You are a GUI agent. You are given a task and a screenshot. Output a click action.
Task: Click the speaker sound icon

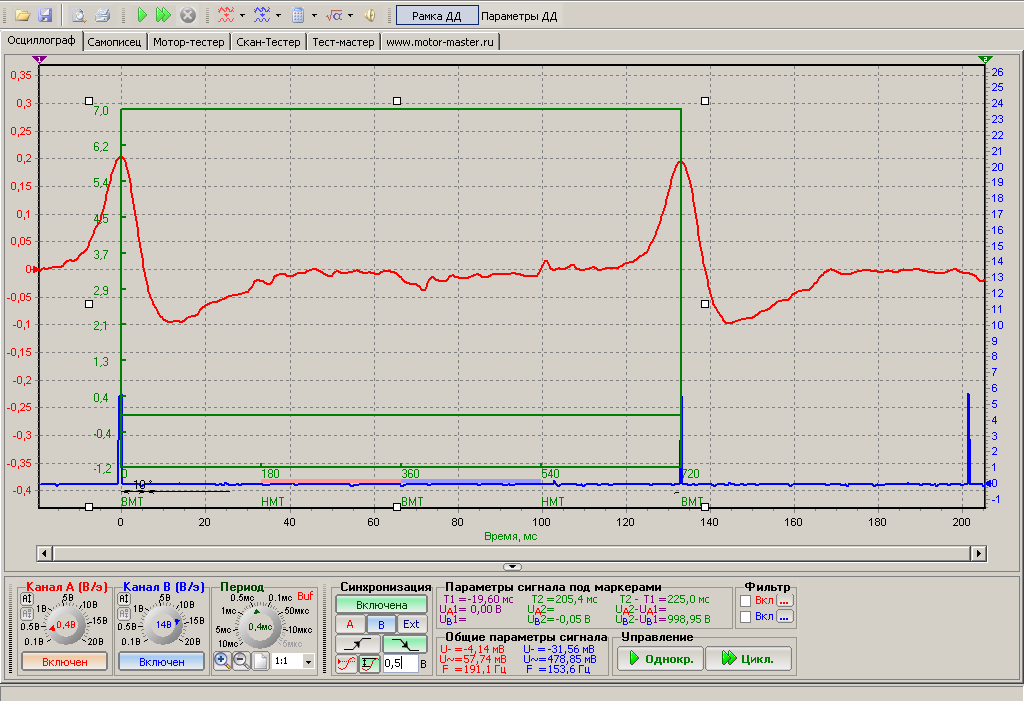pos(369,15)
